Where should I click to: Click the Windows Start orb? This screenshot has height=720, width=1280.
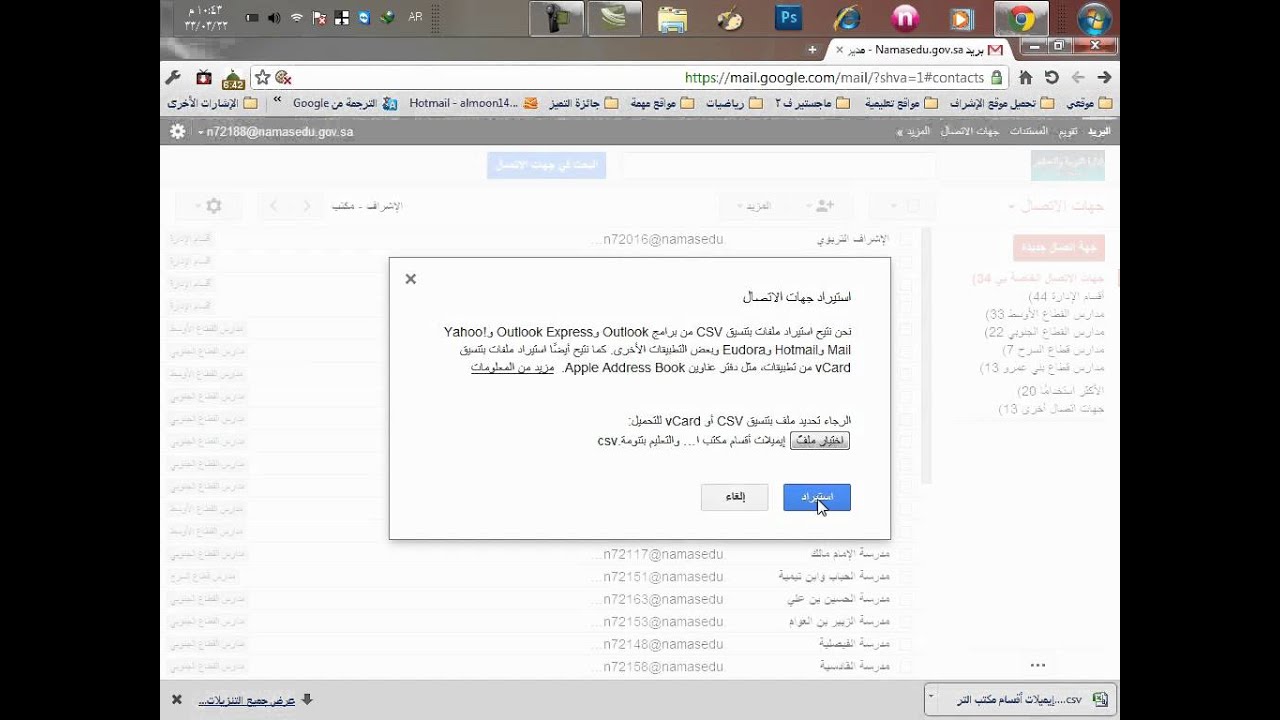[x=1093, y=18]
